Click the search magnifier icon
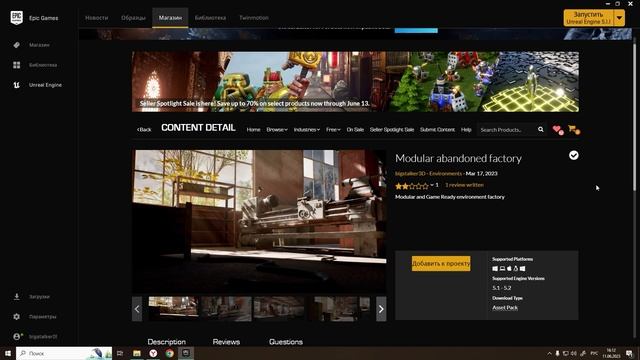Image resolution: width=640 pixels, height=360 pixels. pos(541,129)
